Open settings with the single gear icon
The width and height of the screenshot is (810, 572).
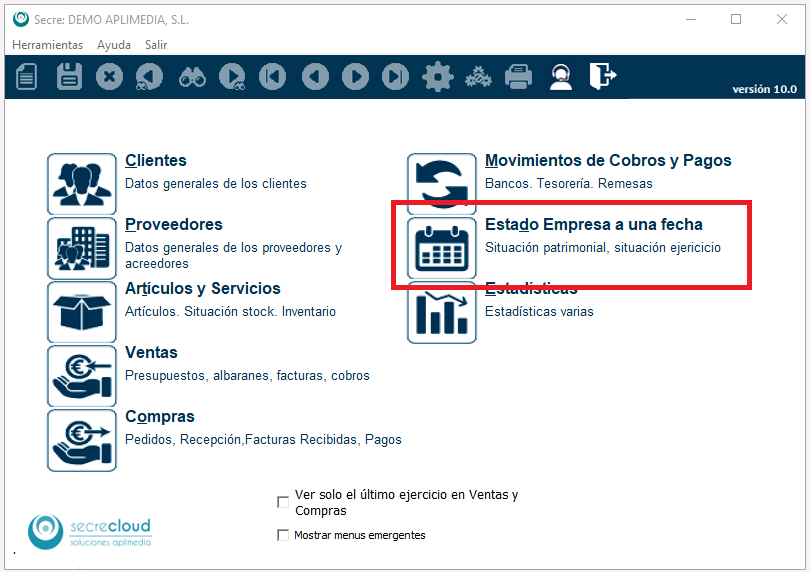437,76
